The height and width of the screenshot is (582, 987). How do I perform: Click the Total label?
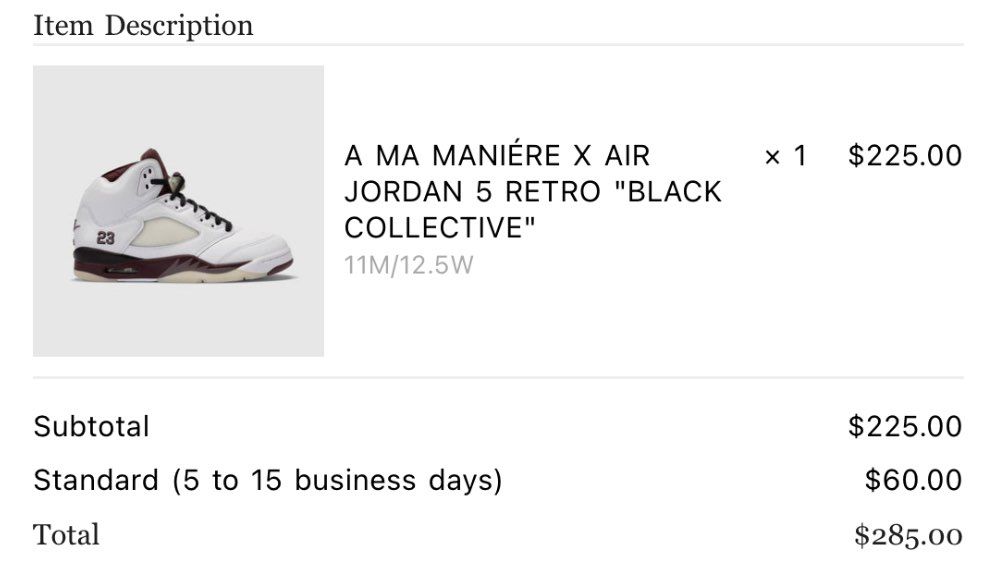[x=66, y=535]
